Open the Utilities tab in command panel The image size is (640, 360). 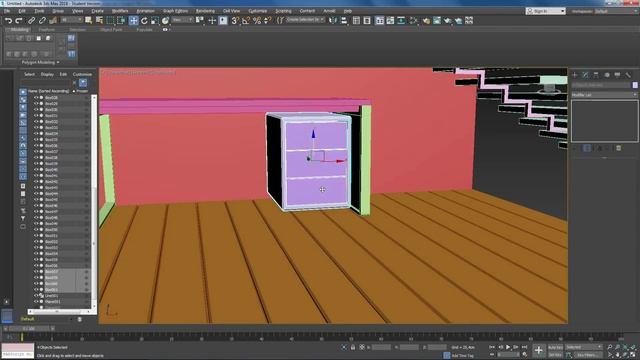tap(628, 75)
